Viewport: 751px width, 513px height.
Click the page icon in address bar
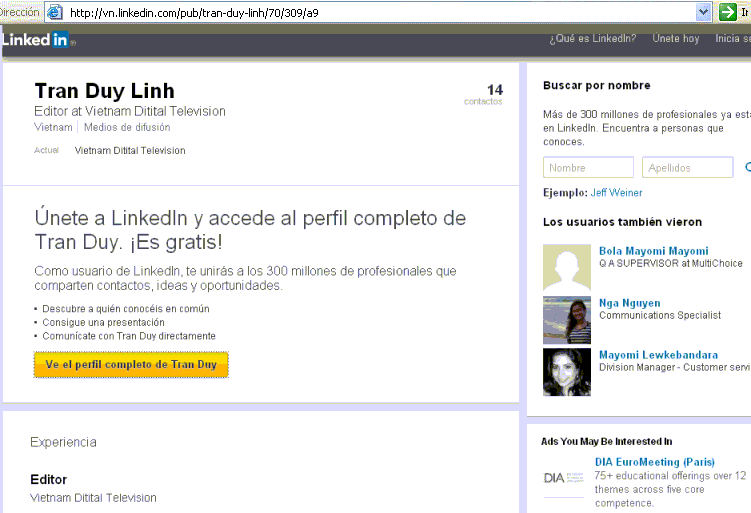click(55, 12)
